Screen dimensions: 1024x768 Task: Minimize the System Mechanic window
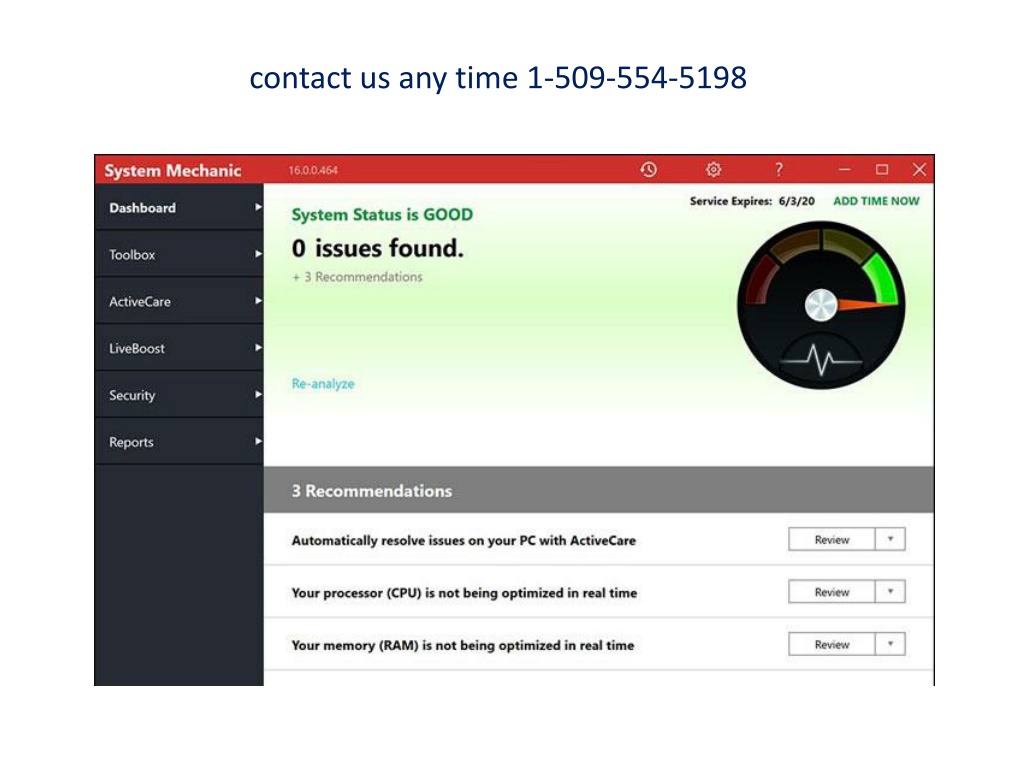tap(844, 170)
